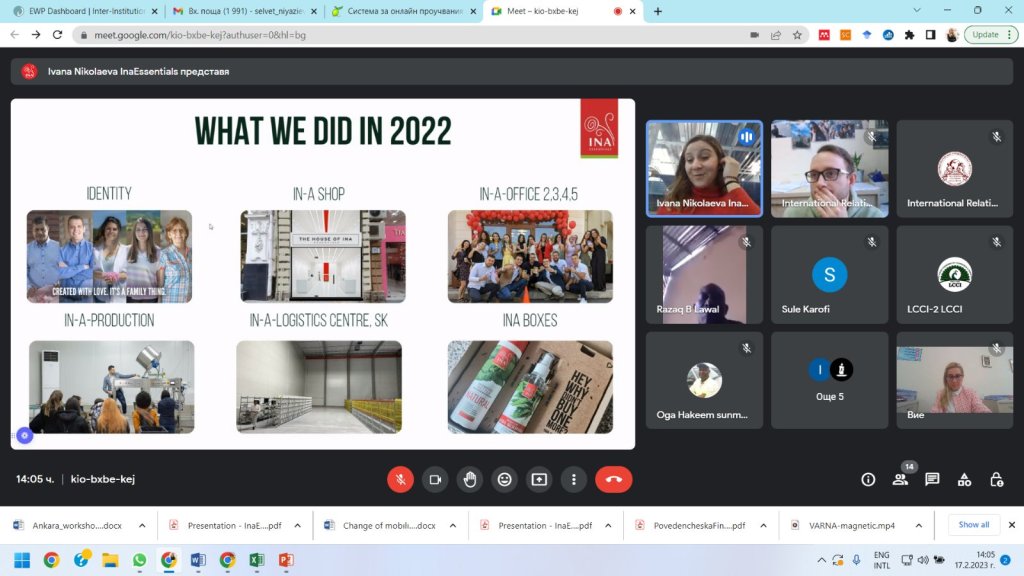
Task: Raise hand in the meeting
Action: tap(470, 479)
